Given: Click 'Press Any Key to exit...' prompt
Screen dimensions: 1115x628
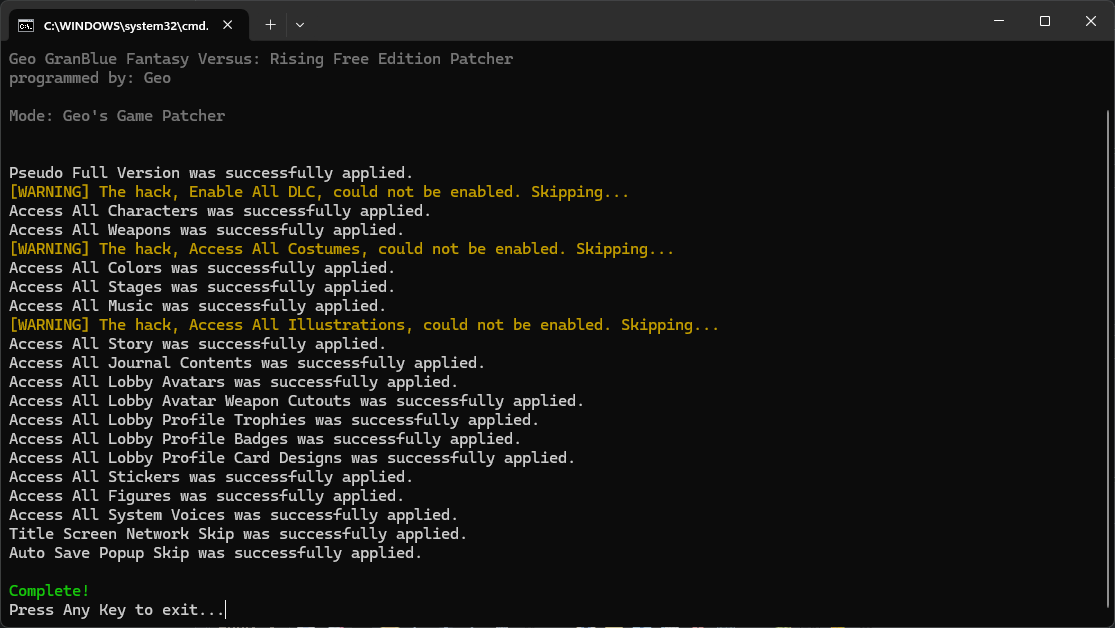Looking at the screenshot, I should [117, 610].
